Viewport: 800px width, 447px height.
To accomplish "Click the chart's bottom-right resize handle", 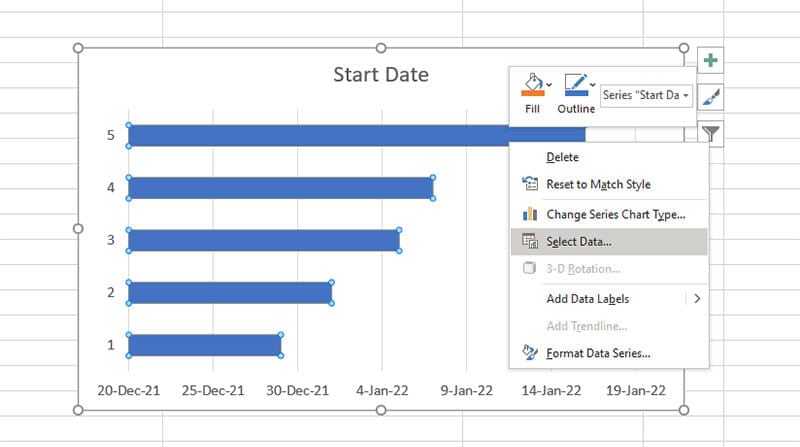I will (x=684, y=410).
